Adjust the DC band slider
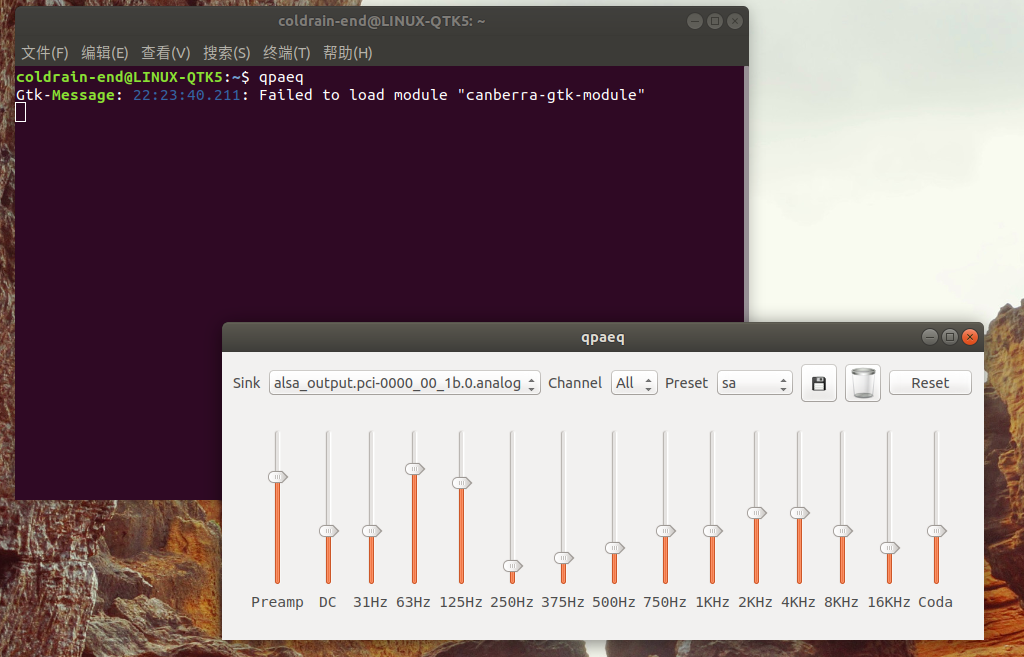 [327, 530]
